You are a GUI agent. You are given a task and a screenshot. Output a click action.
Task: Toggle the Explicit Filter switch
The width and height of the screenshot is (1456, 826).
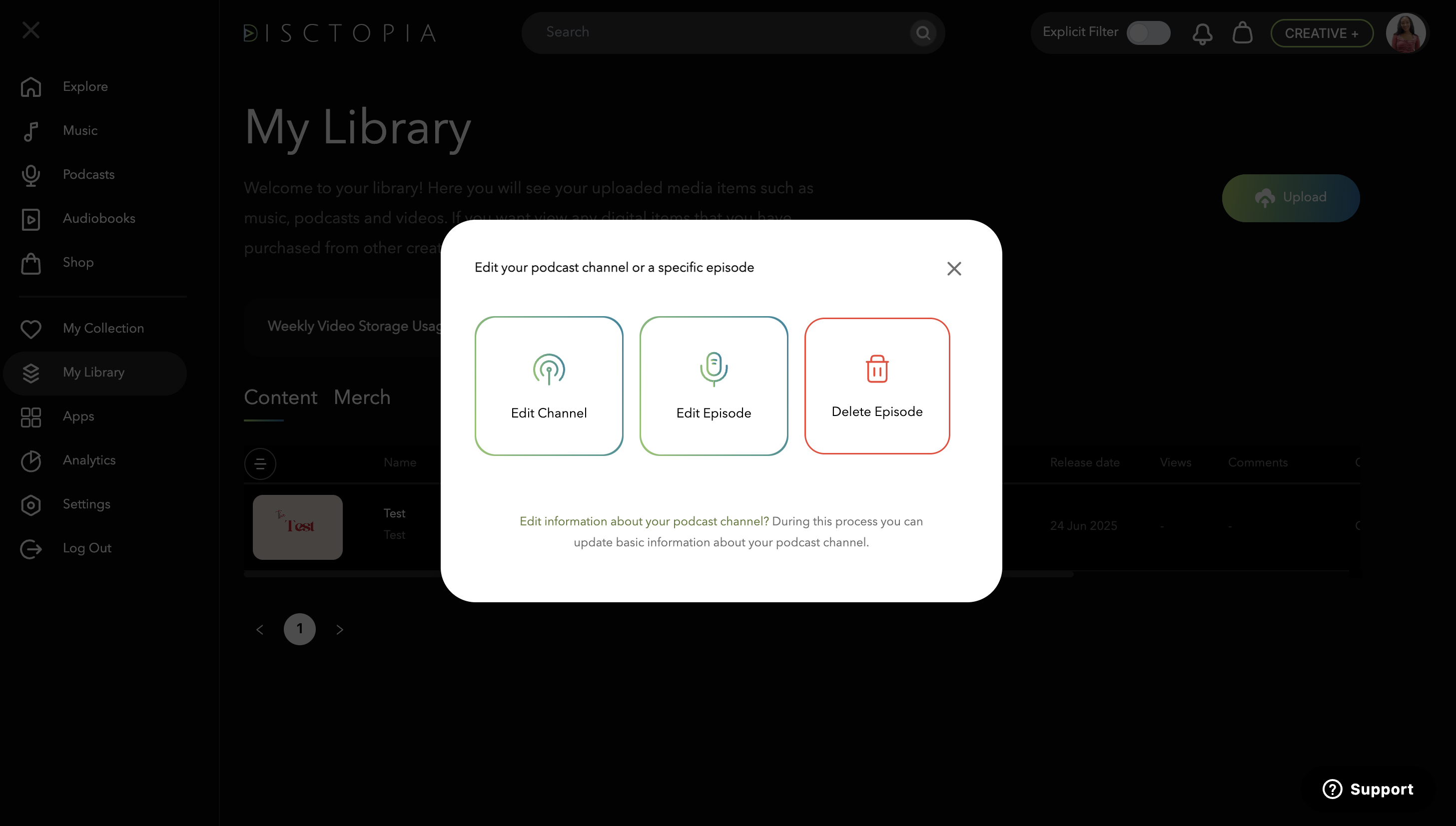[x=1148, y=33]
